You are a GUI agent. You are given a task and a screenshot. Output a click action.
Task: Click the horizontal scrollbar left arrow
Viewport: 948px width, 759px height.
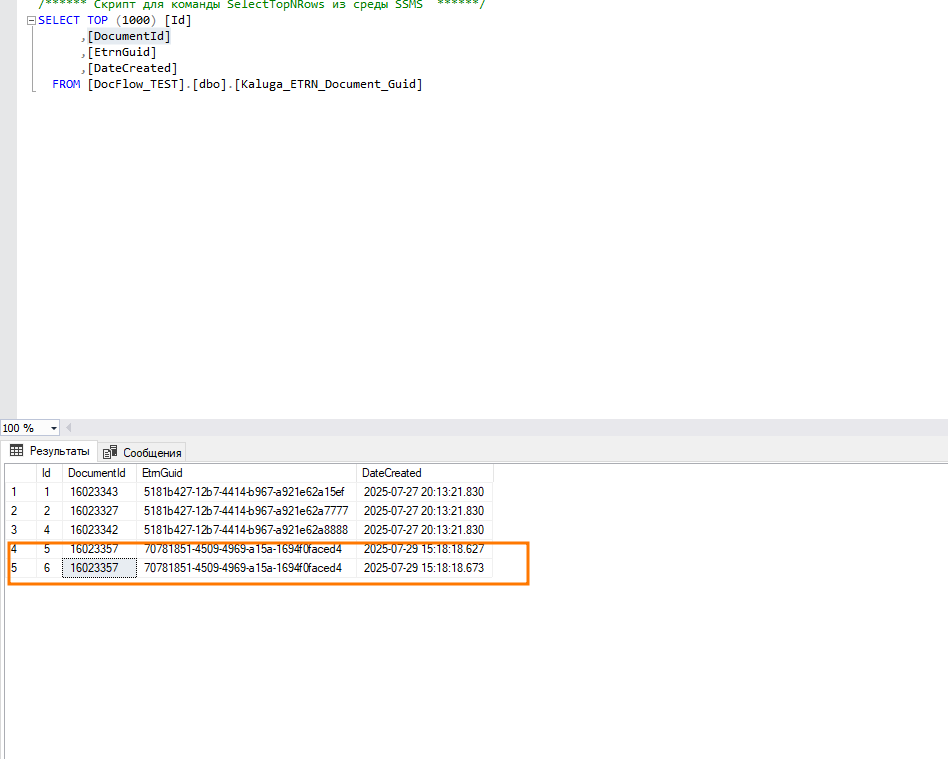68,428
